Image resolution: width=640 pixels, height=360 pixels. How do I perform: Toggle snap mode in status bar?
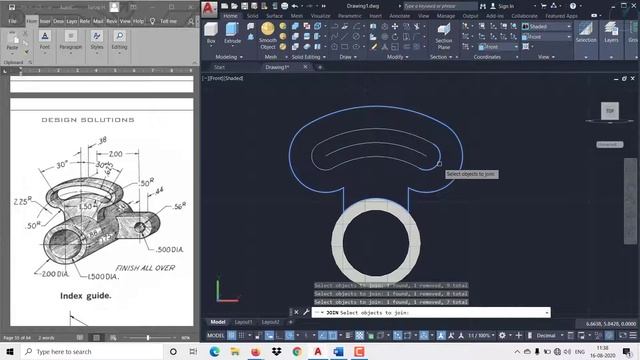[x=241, y=336]
